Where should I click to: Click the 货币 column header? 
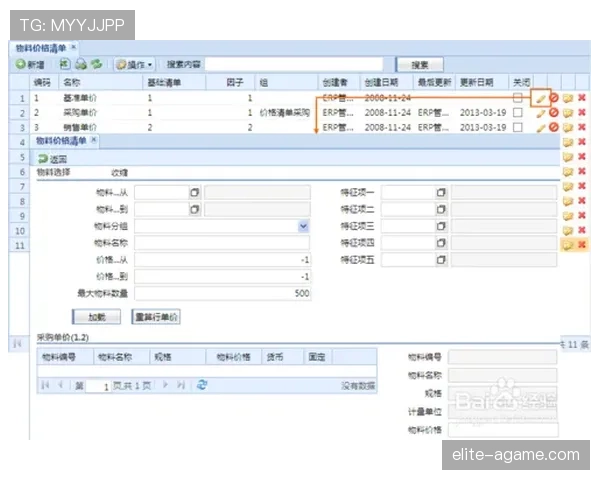(x=282, y=357)
